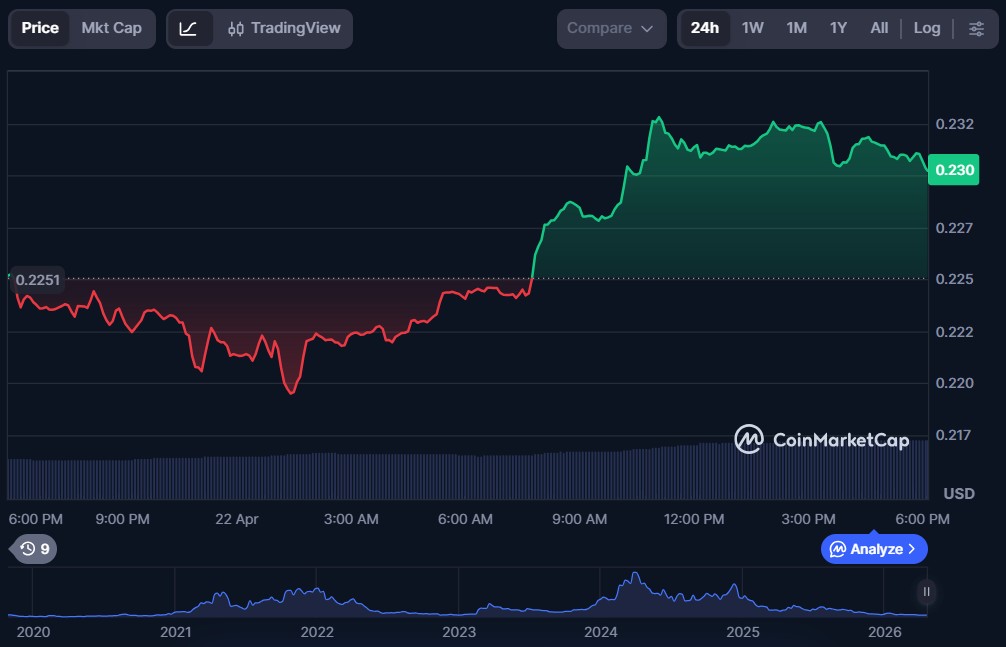Toggle Log scale on chart

pyautogui.click(x=927, y=28)
